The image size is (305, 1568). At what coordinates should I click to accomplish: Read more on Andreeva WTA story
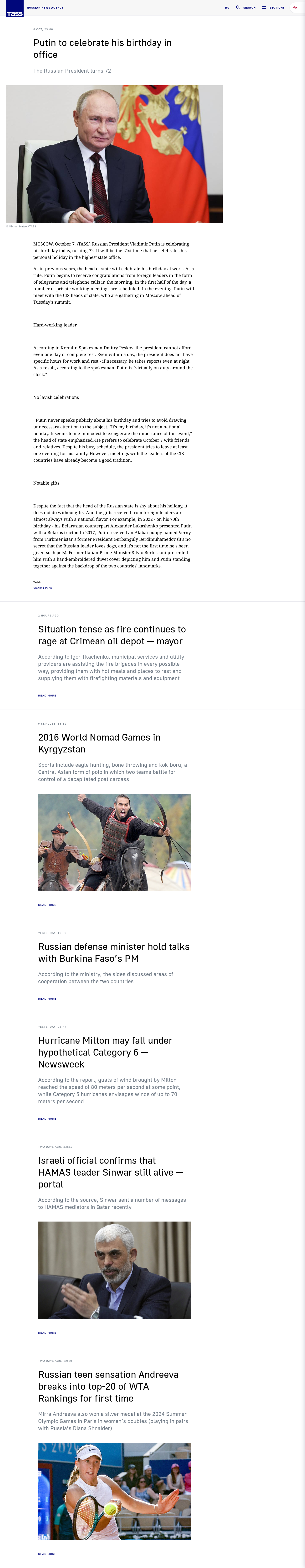(x=47, y=1553)
